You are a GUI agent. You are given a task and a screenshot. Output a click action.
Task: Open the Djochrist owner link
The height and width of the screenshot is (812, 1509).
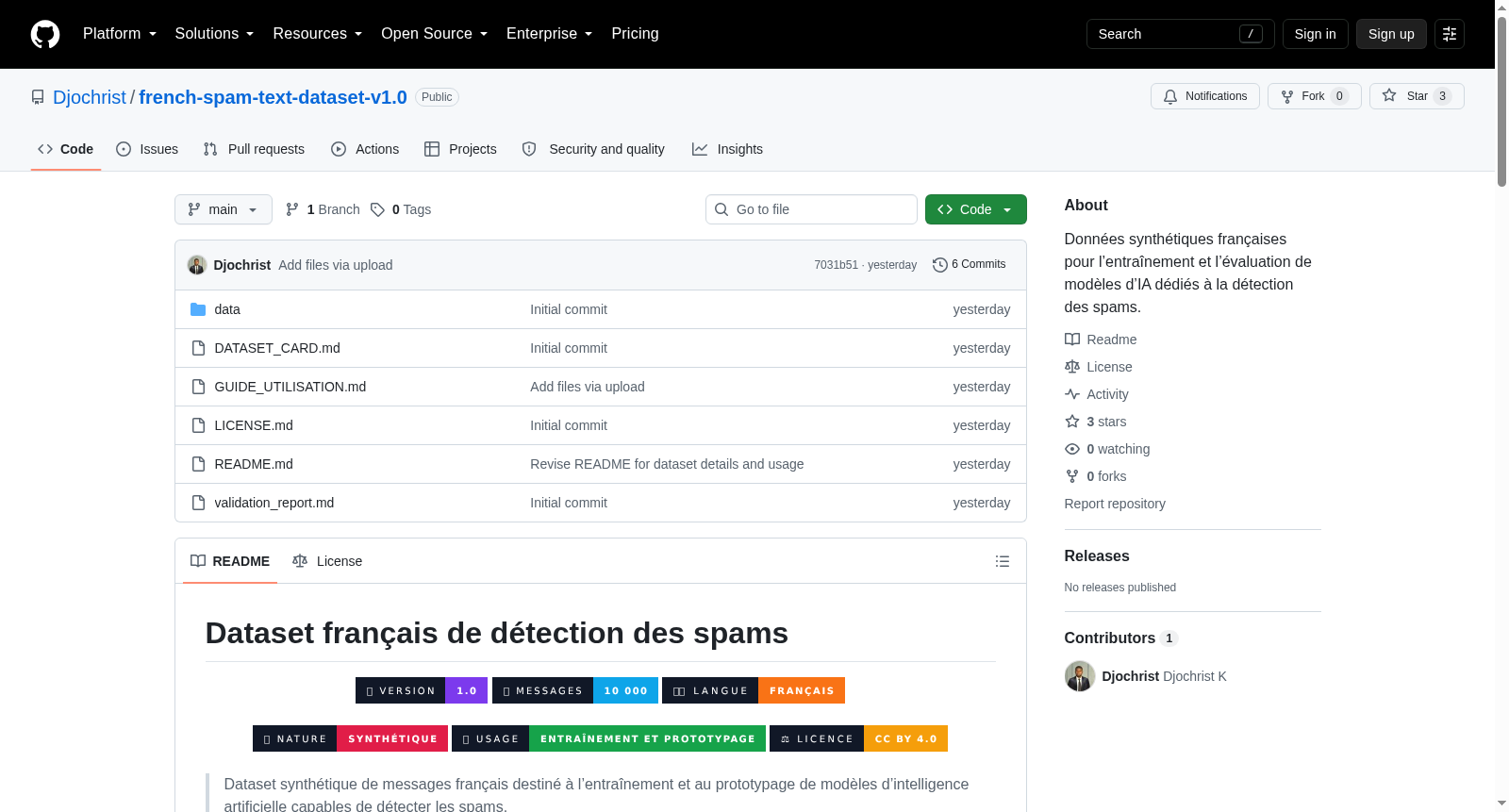90,97
